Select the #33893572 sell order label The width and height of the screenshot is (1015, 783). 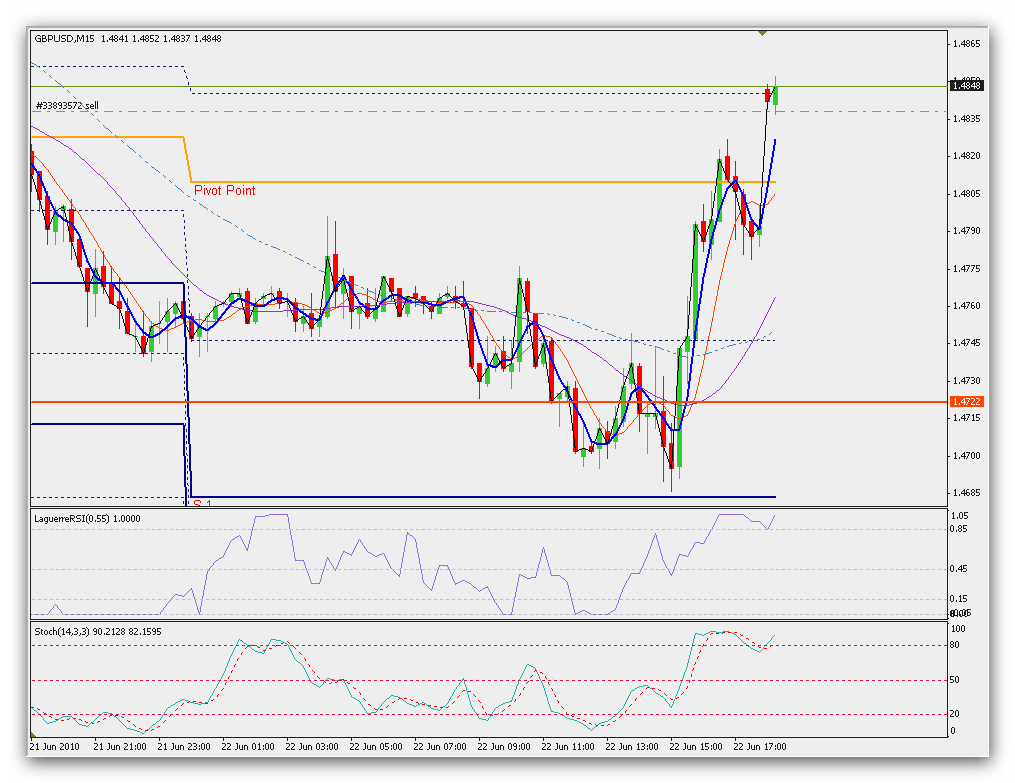click(x=67, y=105)
